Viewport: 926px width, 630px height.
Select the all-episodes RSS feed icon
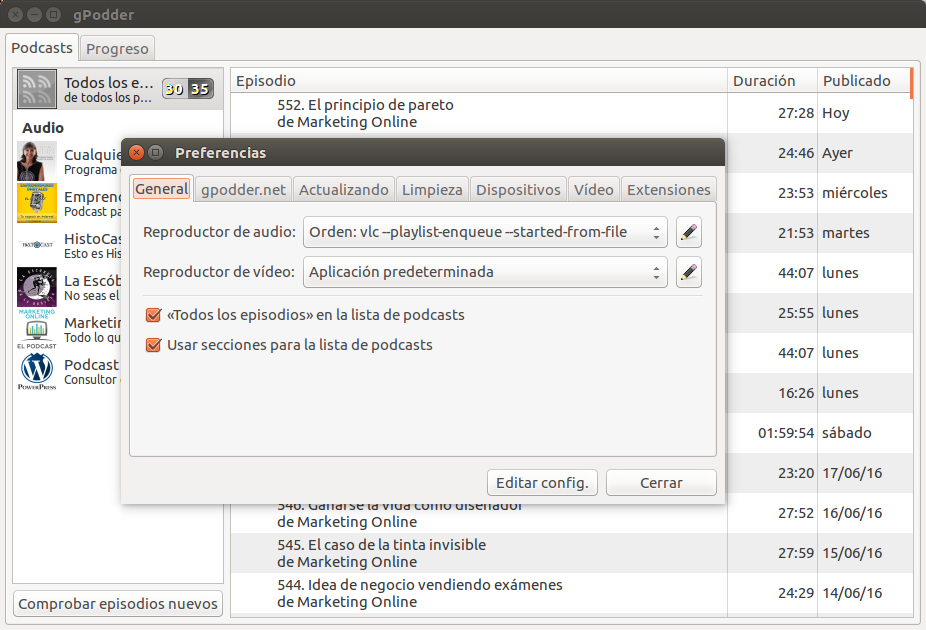(x=37, y=89)
